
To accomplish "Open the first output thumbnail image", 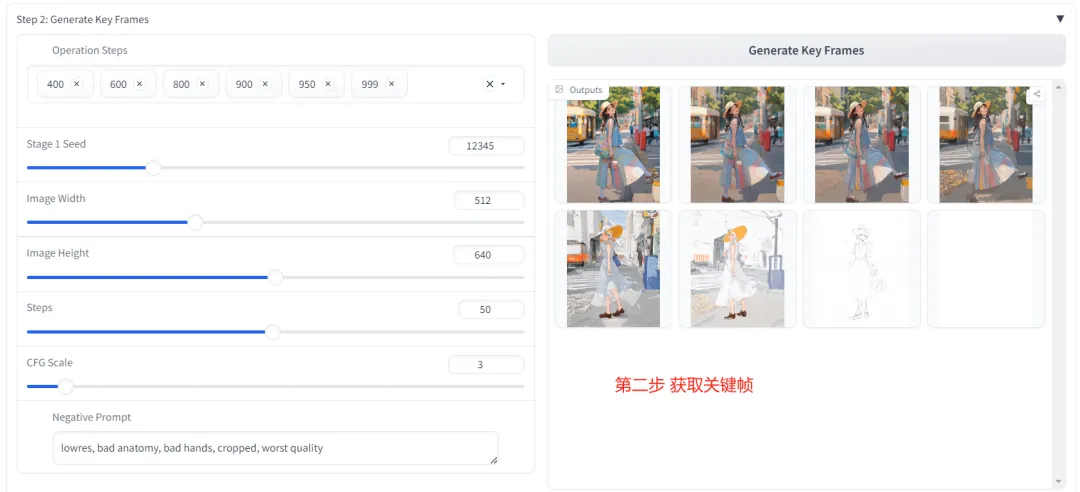I will pyautogui.click(x=613, y=144).
